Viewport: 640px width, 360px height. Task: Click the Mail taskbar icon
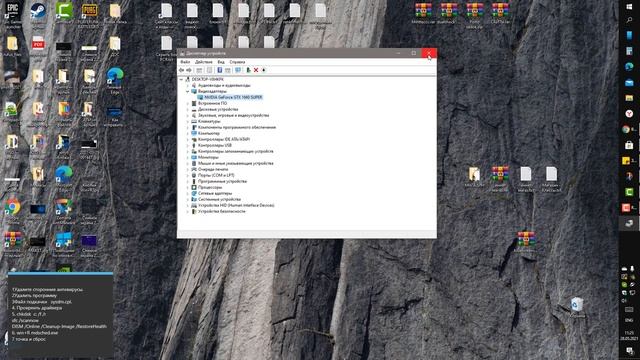629,82
